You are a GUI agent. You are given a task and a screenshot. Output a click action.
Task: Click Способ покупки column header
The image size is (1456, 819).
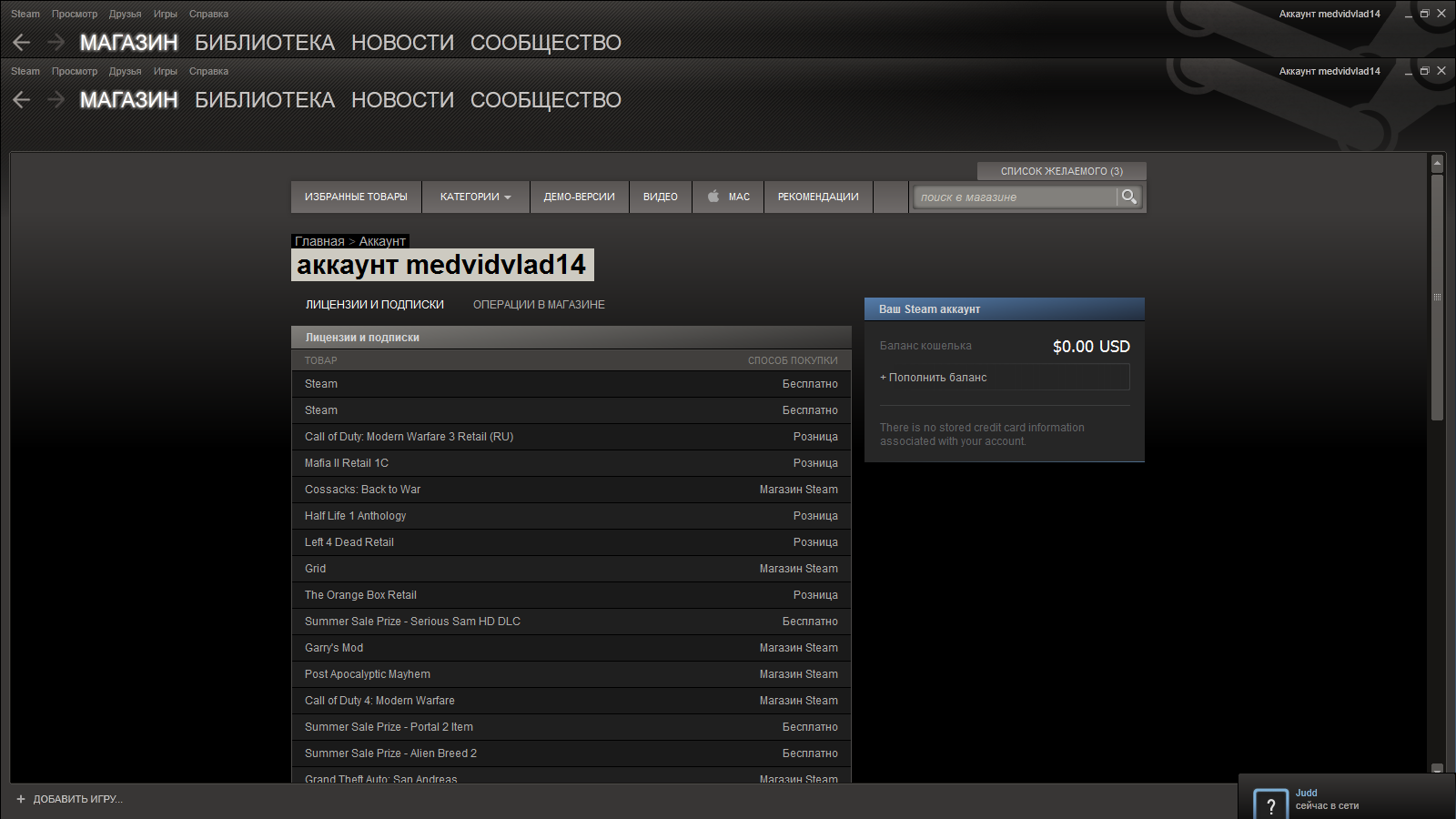[793, 360]
